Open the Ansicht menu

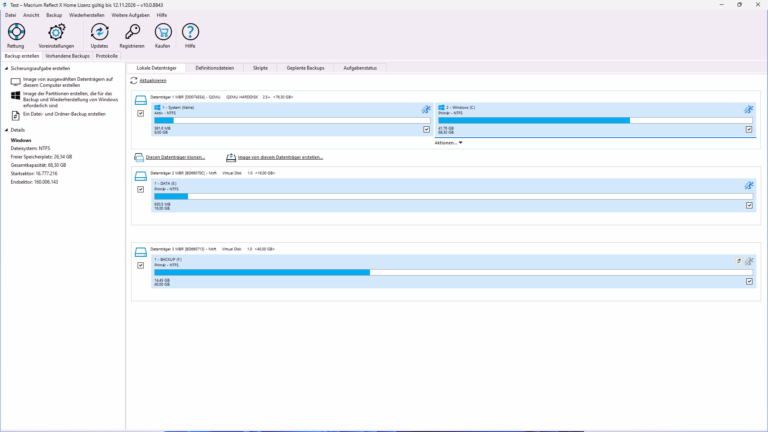(x=31, y=15)
